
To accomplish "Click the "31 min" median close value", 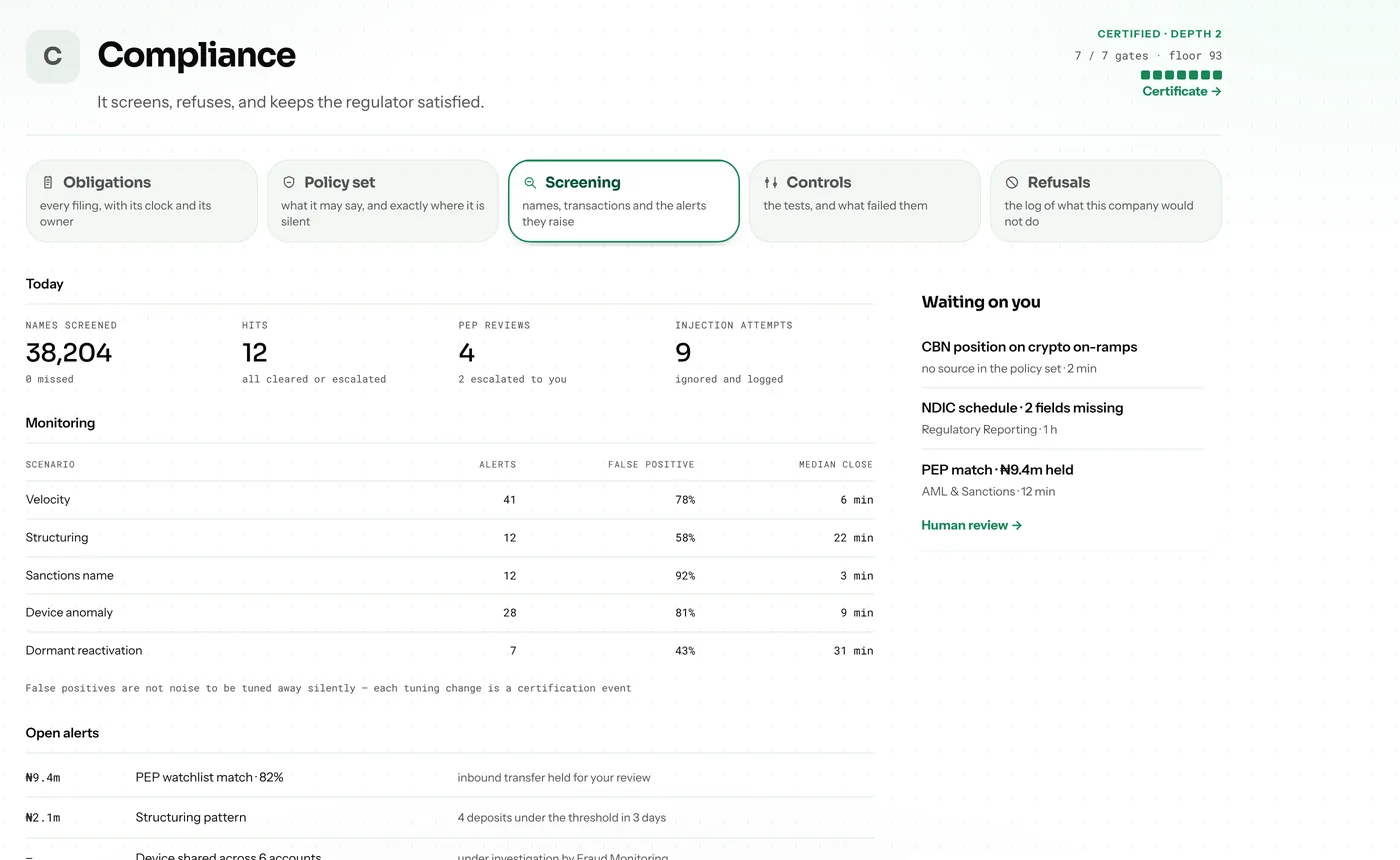I will (x=853, y=651).
